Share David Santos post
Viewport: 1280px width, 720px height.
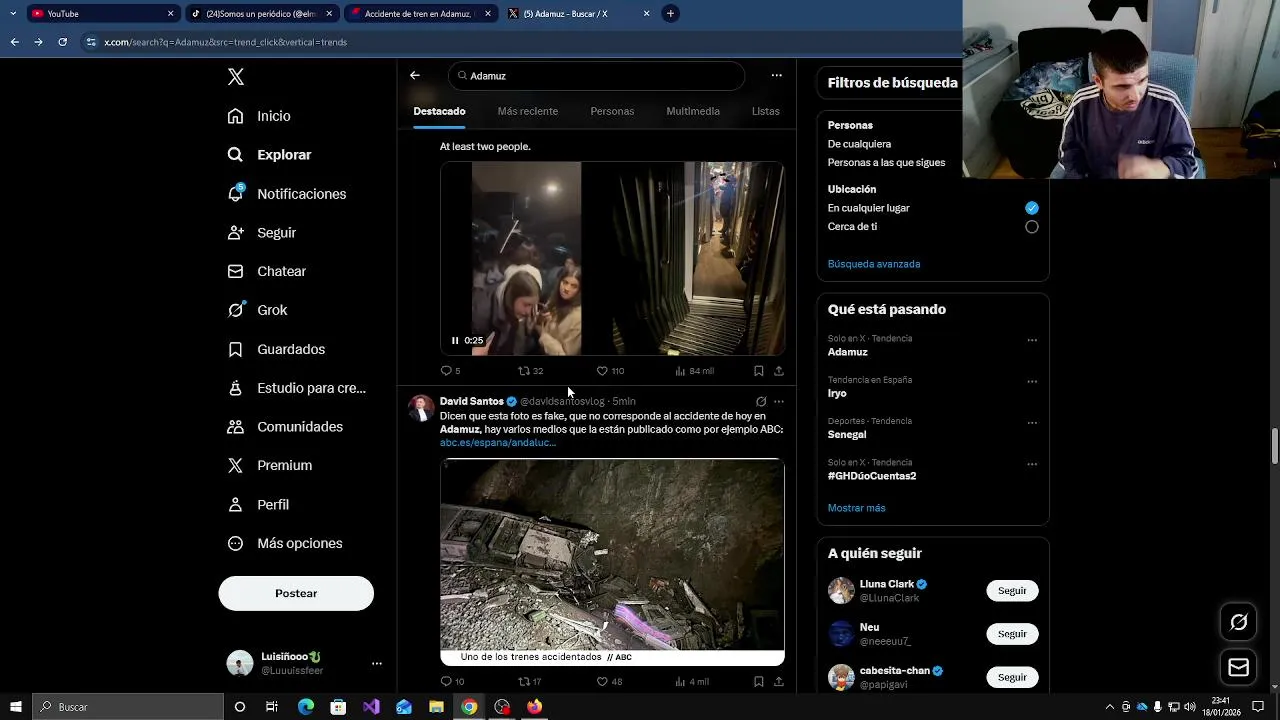point(779,682)
